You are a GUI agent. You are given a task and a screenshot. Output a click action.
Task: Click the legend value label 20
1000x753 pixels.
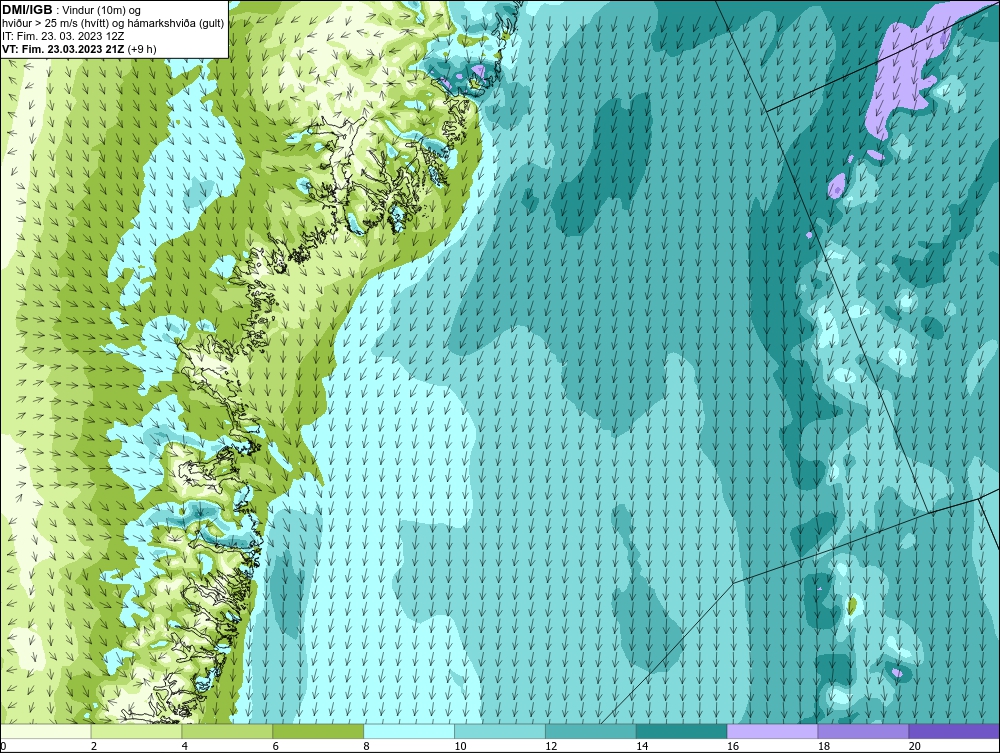(x=915, y=746)
